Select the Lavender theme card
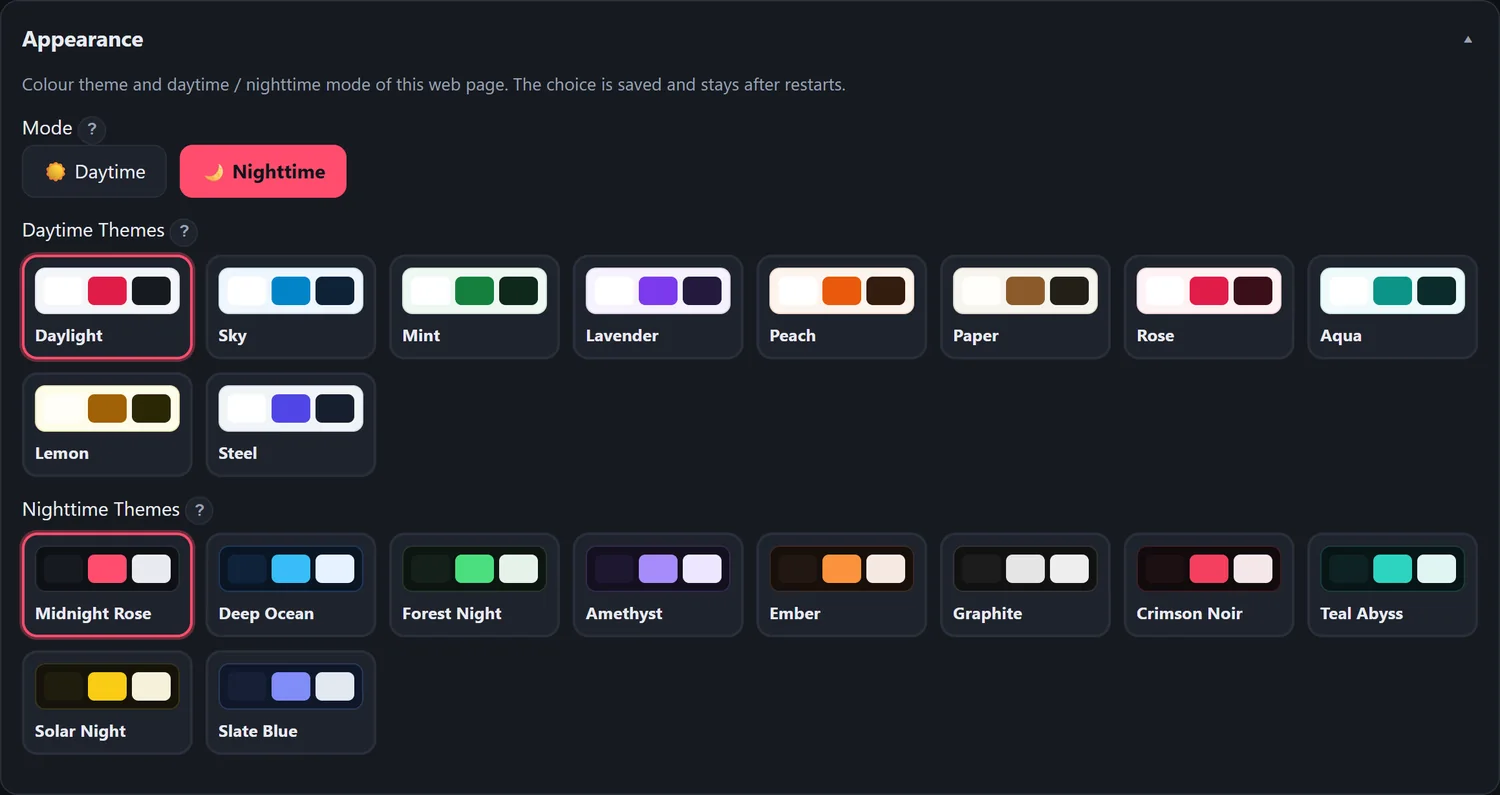This screenshot has height=795, width=1500. coord(658,307)
